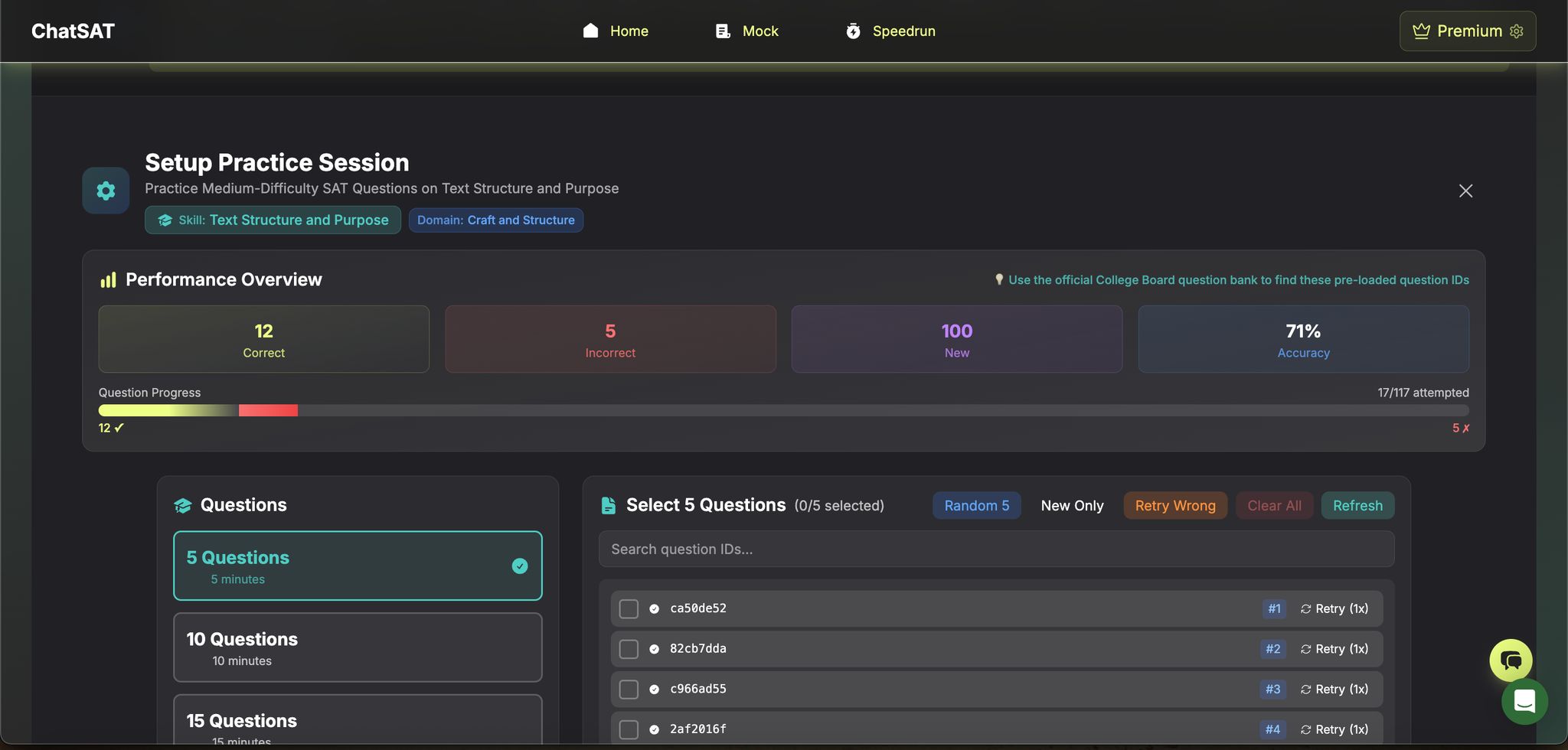The height and width of the screenshot is (750, 1568).
Task: Click the teal gear setup icon
Action: tap(106, 191)
